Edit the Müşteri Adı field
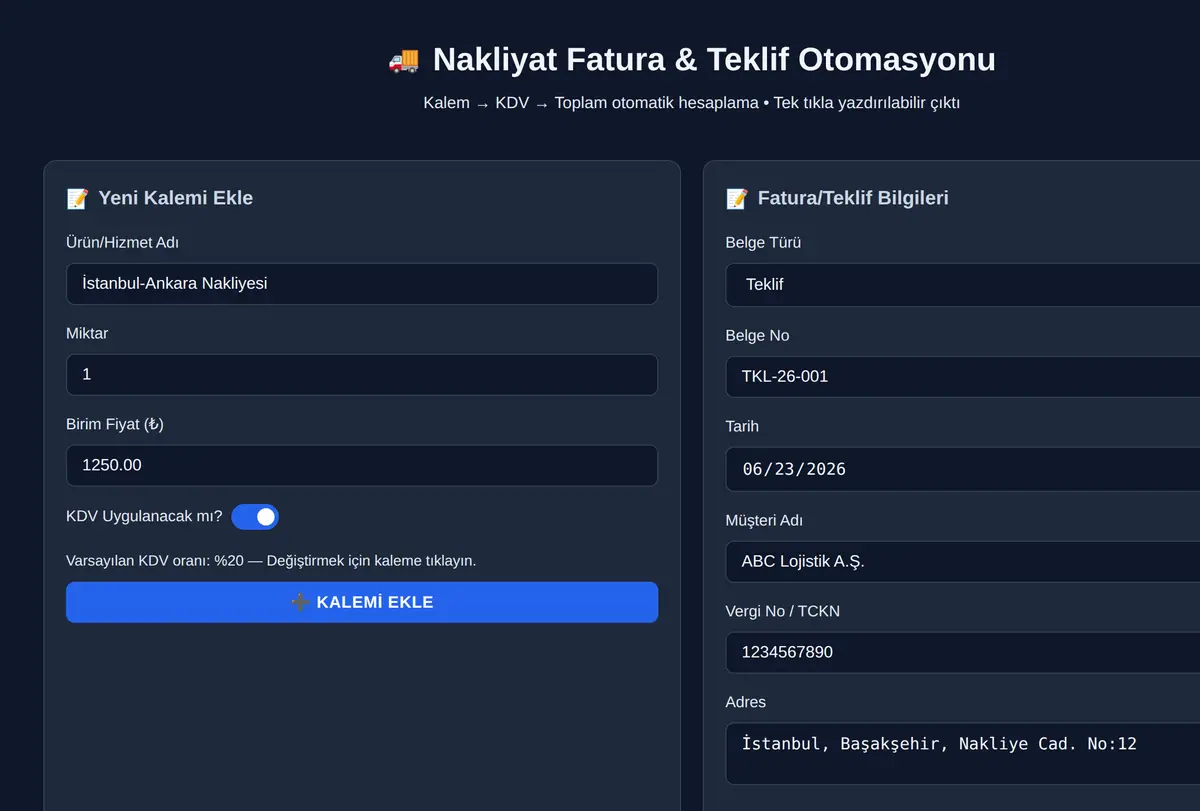Screen dimensions: 1200x811 point(963,562)
